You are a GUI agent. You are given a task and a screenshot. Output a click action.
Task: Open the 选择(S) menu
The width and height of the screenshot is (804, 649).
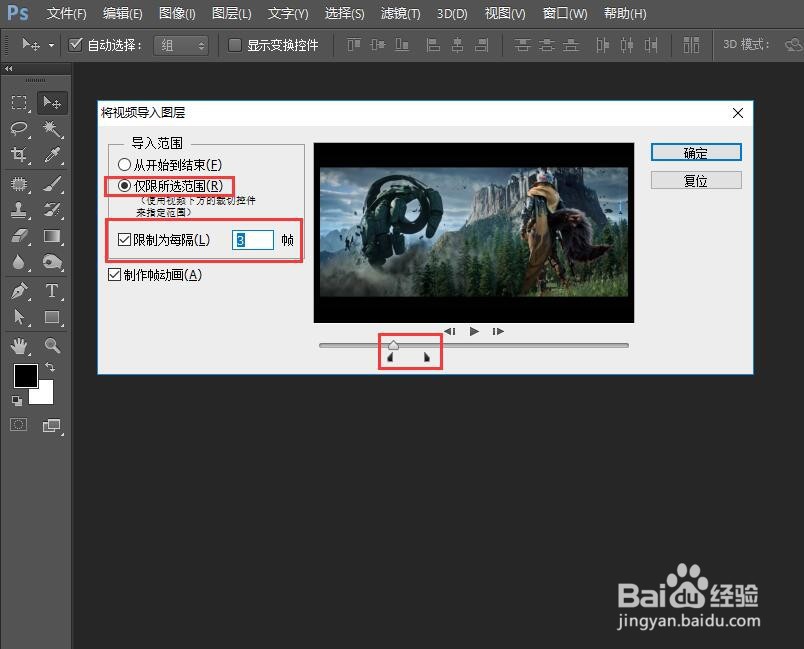345,13
